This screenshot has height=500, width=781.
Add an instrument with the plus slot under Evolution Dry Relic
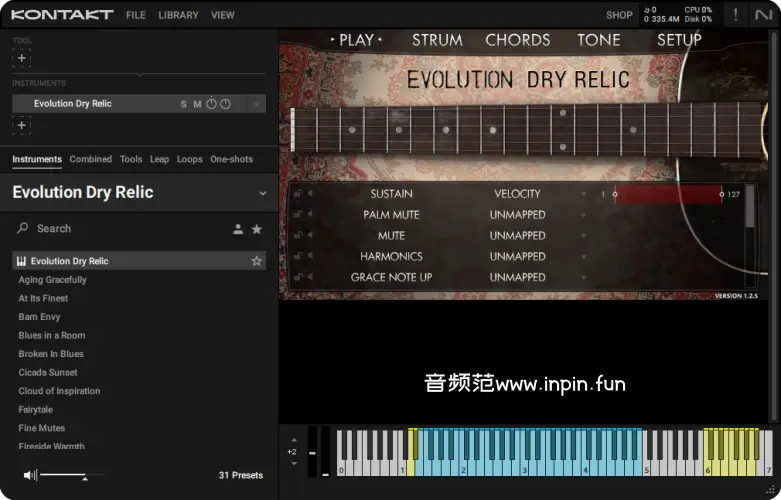[21, 125]
